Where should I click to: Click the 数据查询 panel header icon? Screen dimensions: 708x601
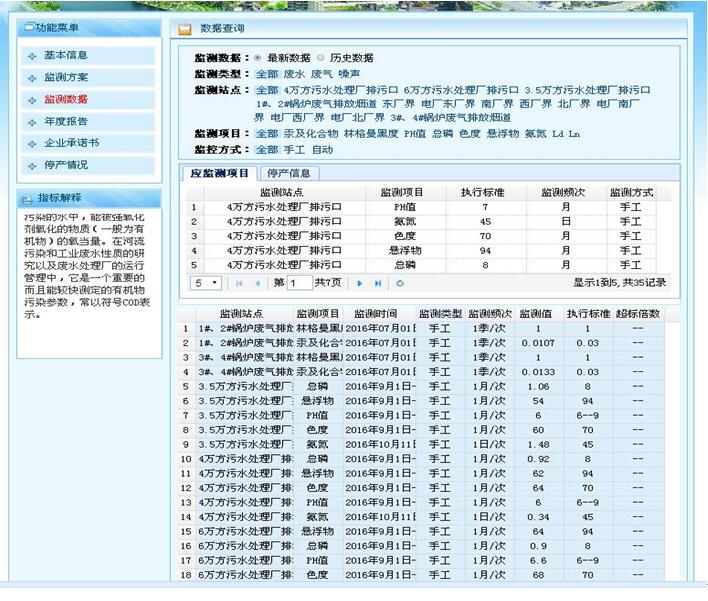coord(185,29)
